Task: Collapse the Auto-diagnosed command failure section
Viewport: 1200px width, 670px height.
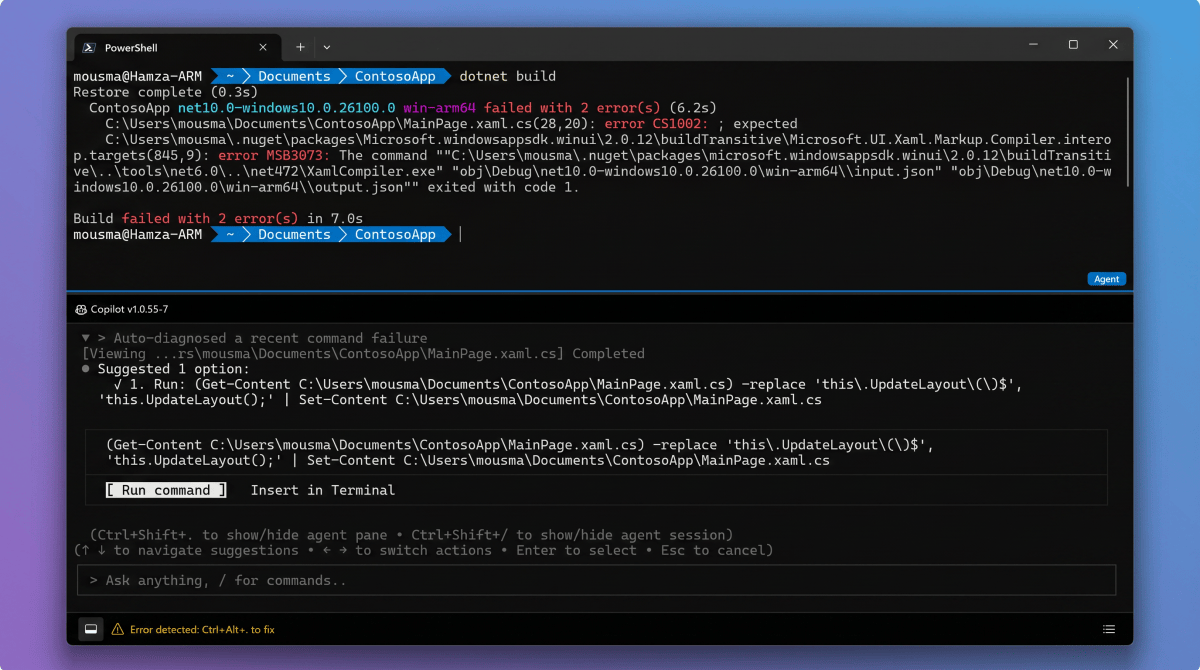Action: [x=86, y=338]
